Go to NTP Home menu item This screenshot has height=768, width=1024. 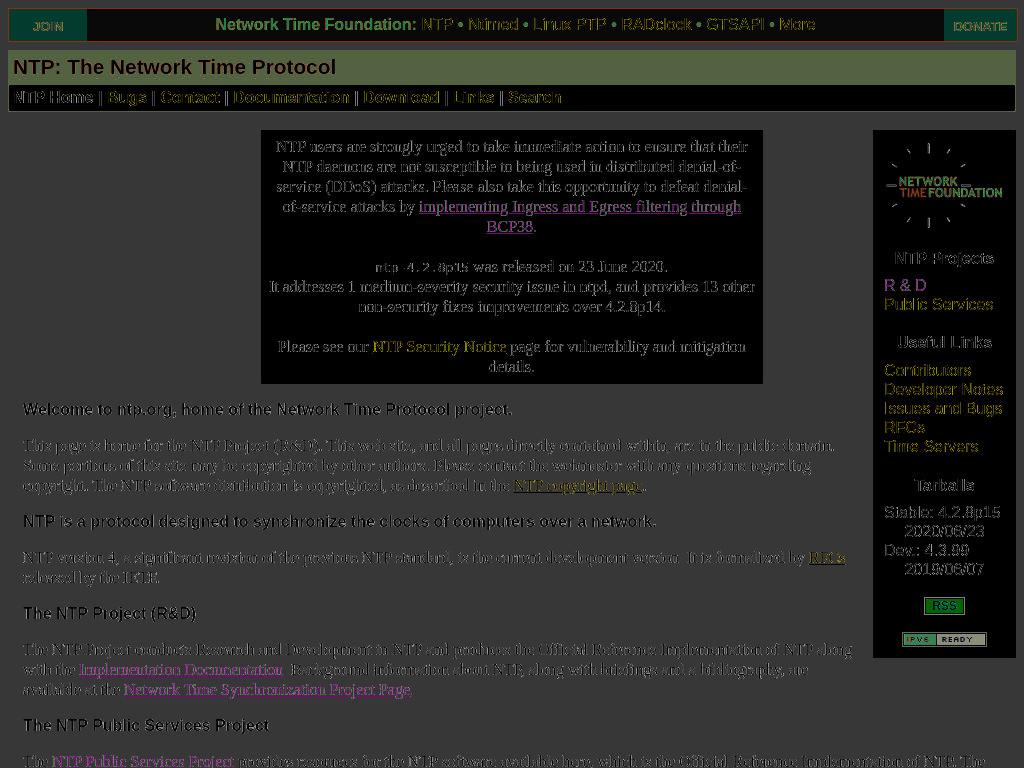pos(54,97)
